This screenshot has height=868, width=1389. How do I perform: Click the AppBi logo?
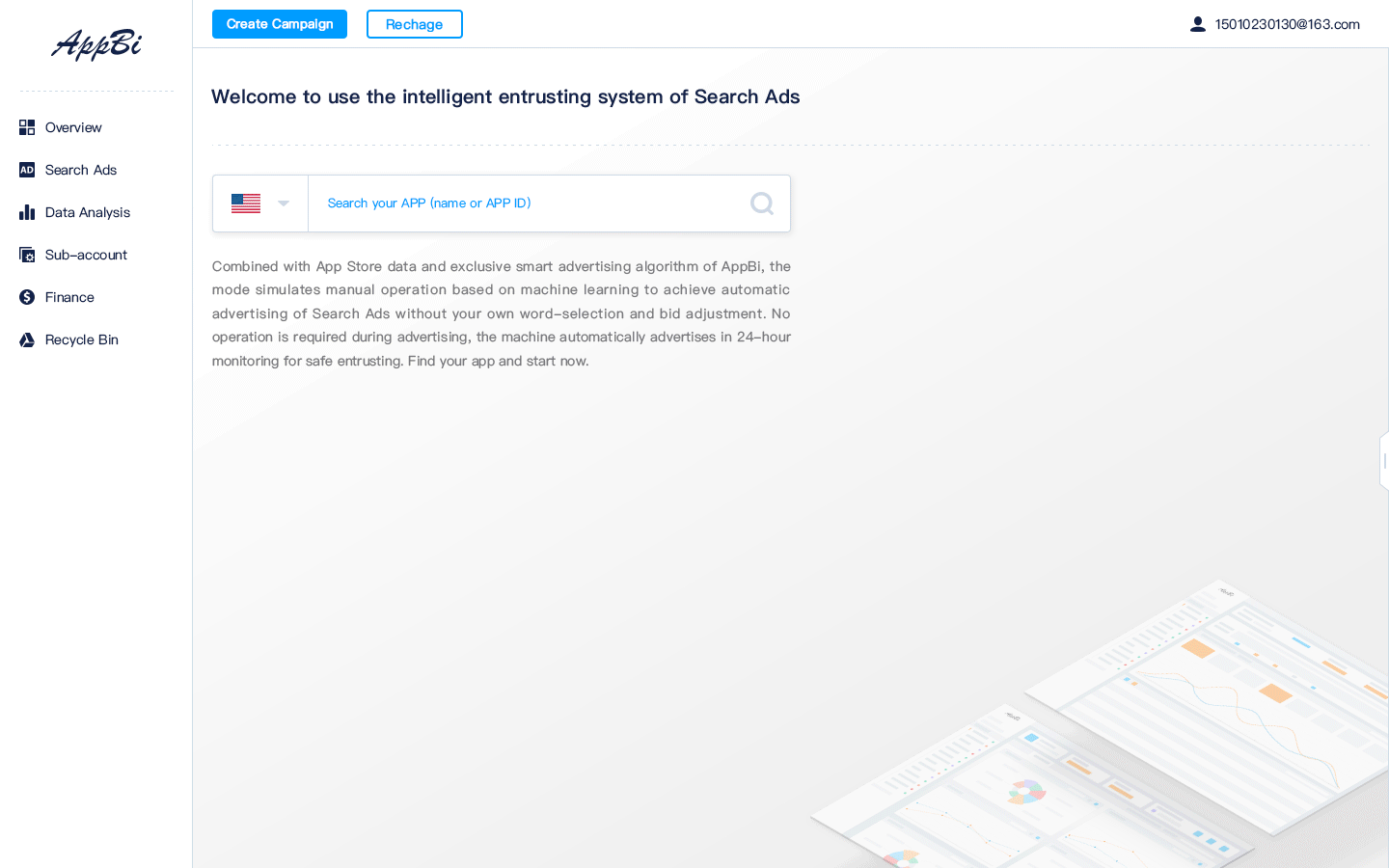click(96, 44)
